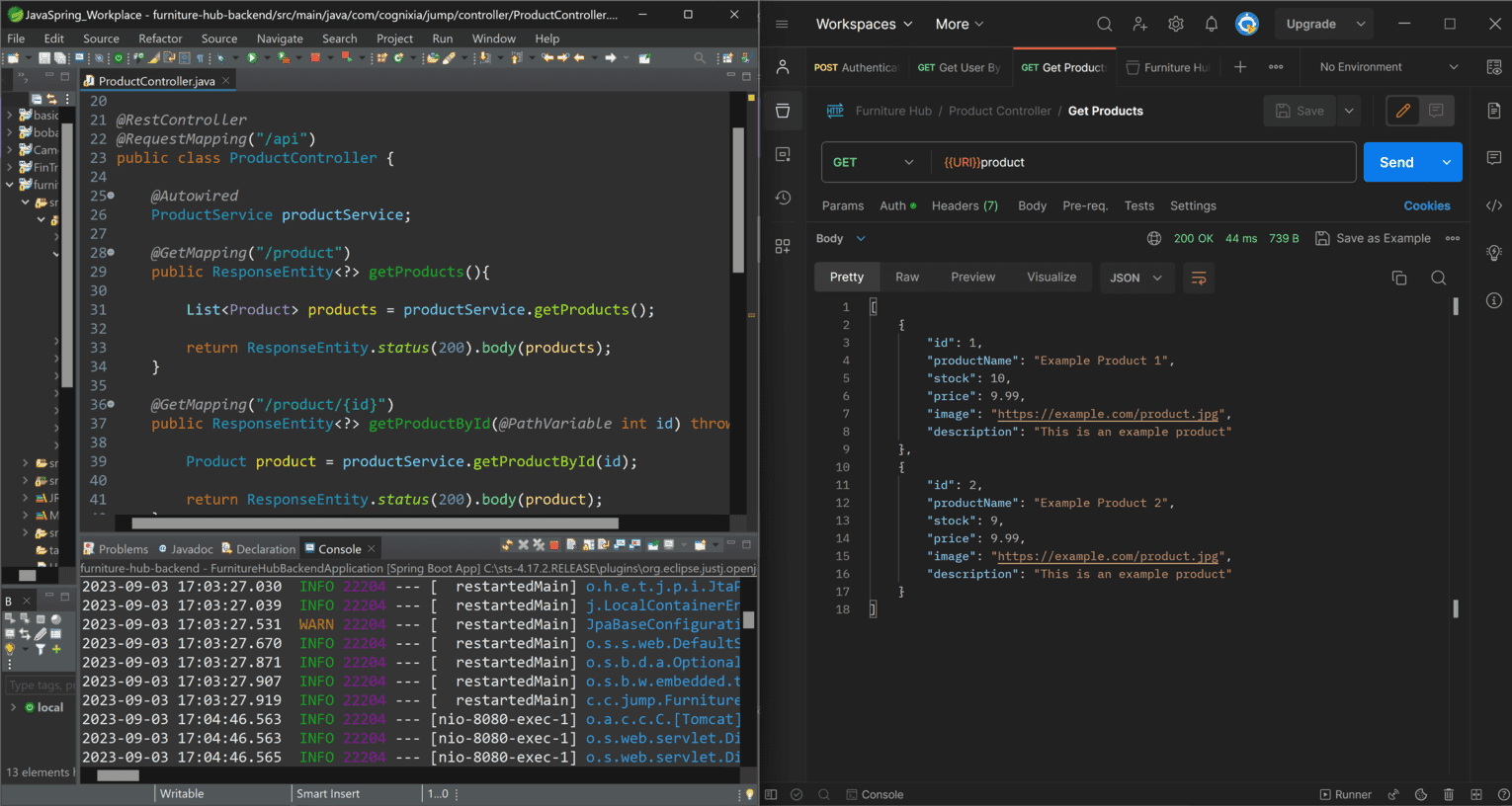Viewport: 1512px width, 806px height.
Task: Click configure workspace sidebar grid-plus icon
Action: click(783, 246)
